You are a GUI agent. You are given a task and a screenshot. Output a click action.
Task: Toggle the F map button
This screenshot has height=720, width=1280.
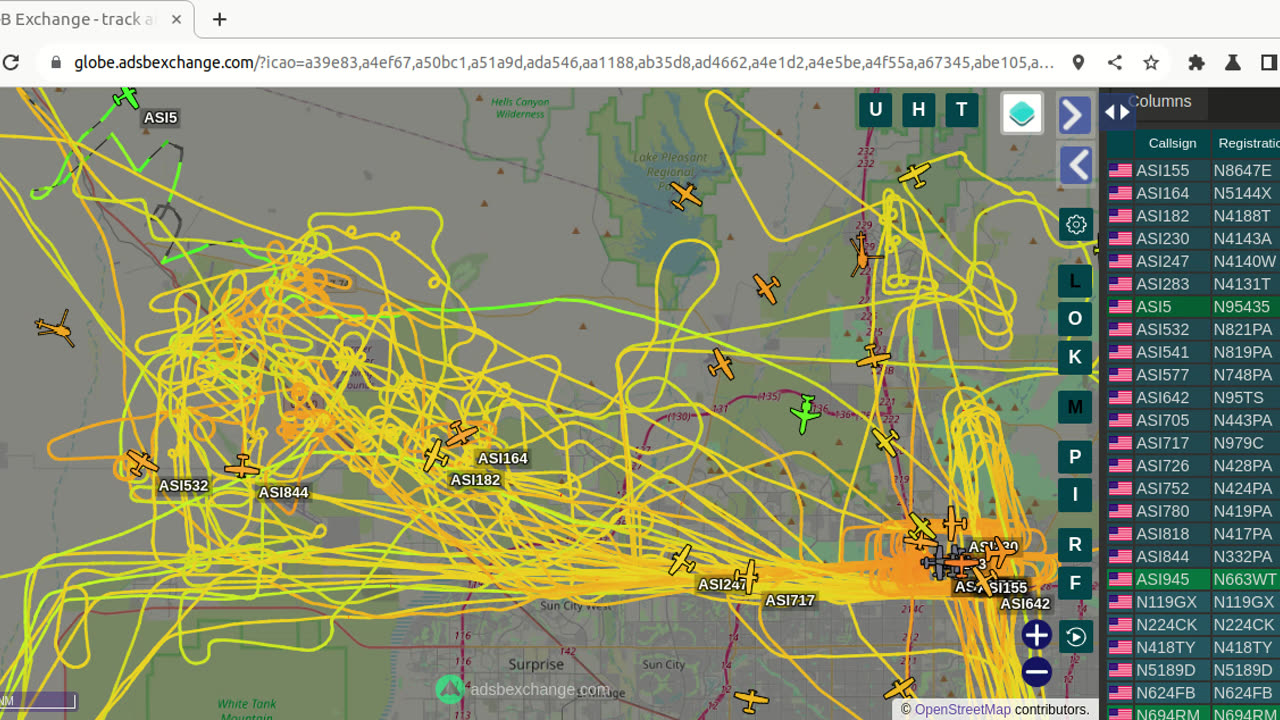click(1075, 583)
